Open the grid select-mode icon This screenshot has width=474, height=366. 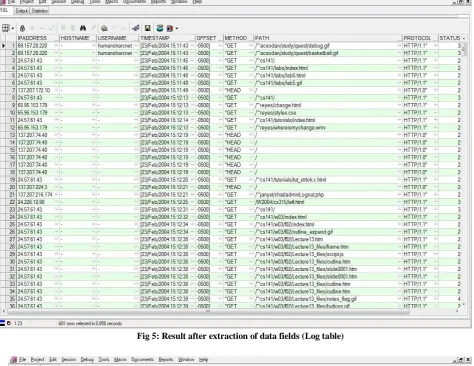(6, 28)
